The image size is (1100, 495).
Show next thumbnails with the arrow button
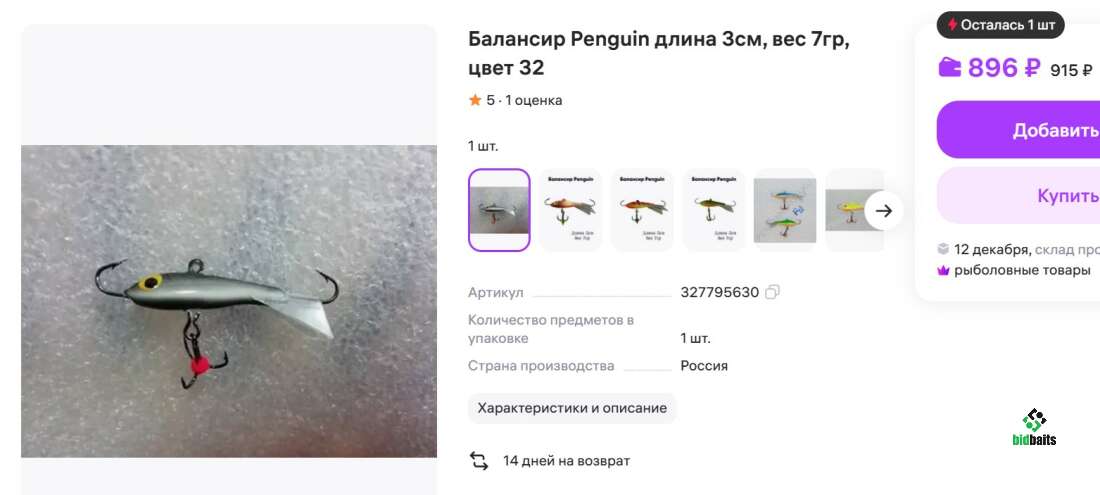[884, 210]
